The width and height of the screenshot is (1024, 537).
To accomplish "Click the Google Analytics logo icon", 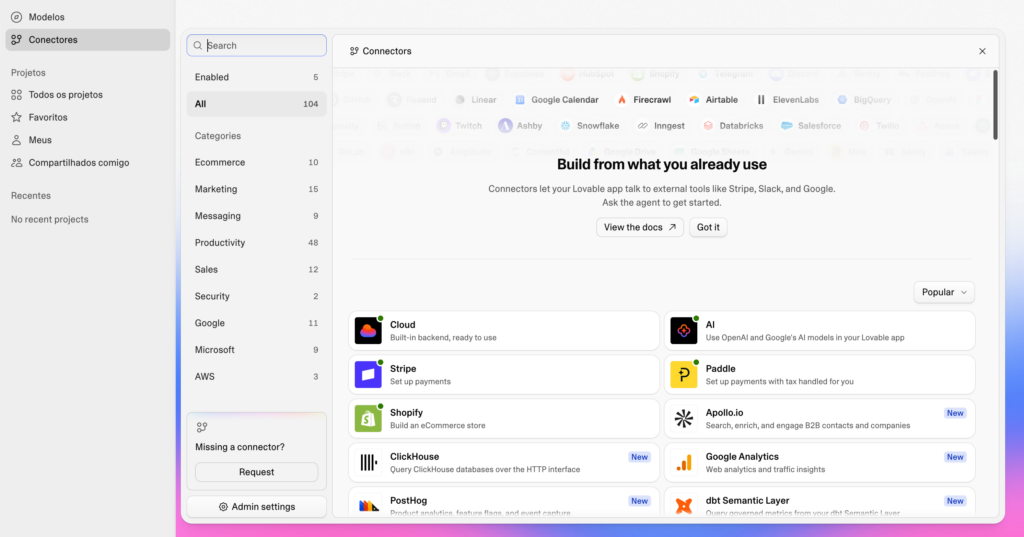I will (684, 463).
